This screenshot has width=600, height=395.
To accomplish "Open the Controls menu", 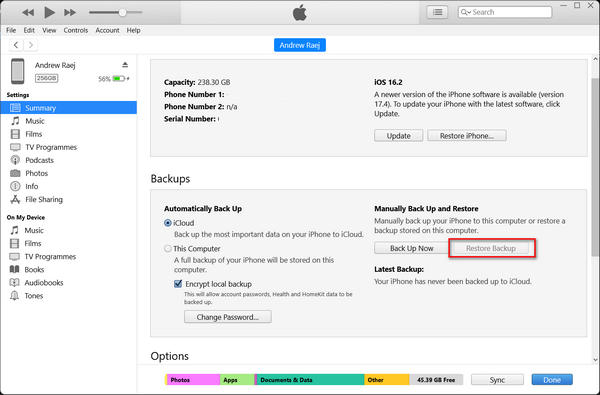I will click(76, 30).
